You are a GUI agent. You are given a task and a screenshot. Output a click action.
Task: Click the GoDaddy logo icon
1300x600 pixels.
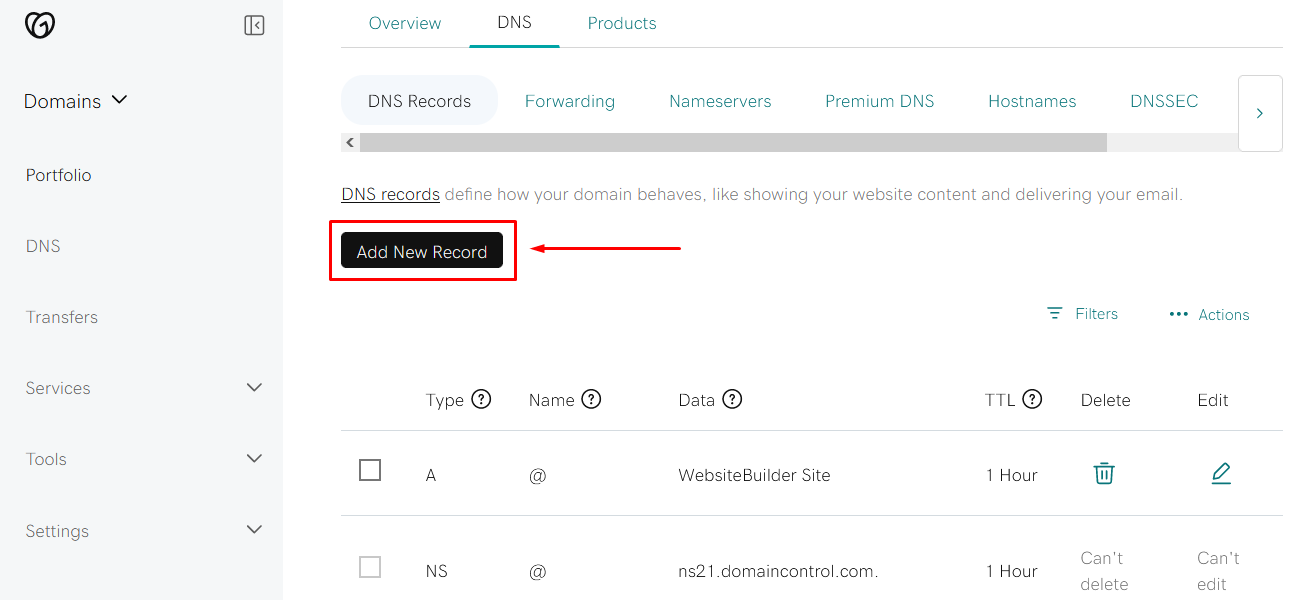[39, 25]
